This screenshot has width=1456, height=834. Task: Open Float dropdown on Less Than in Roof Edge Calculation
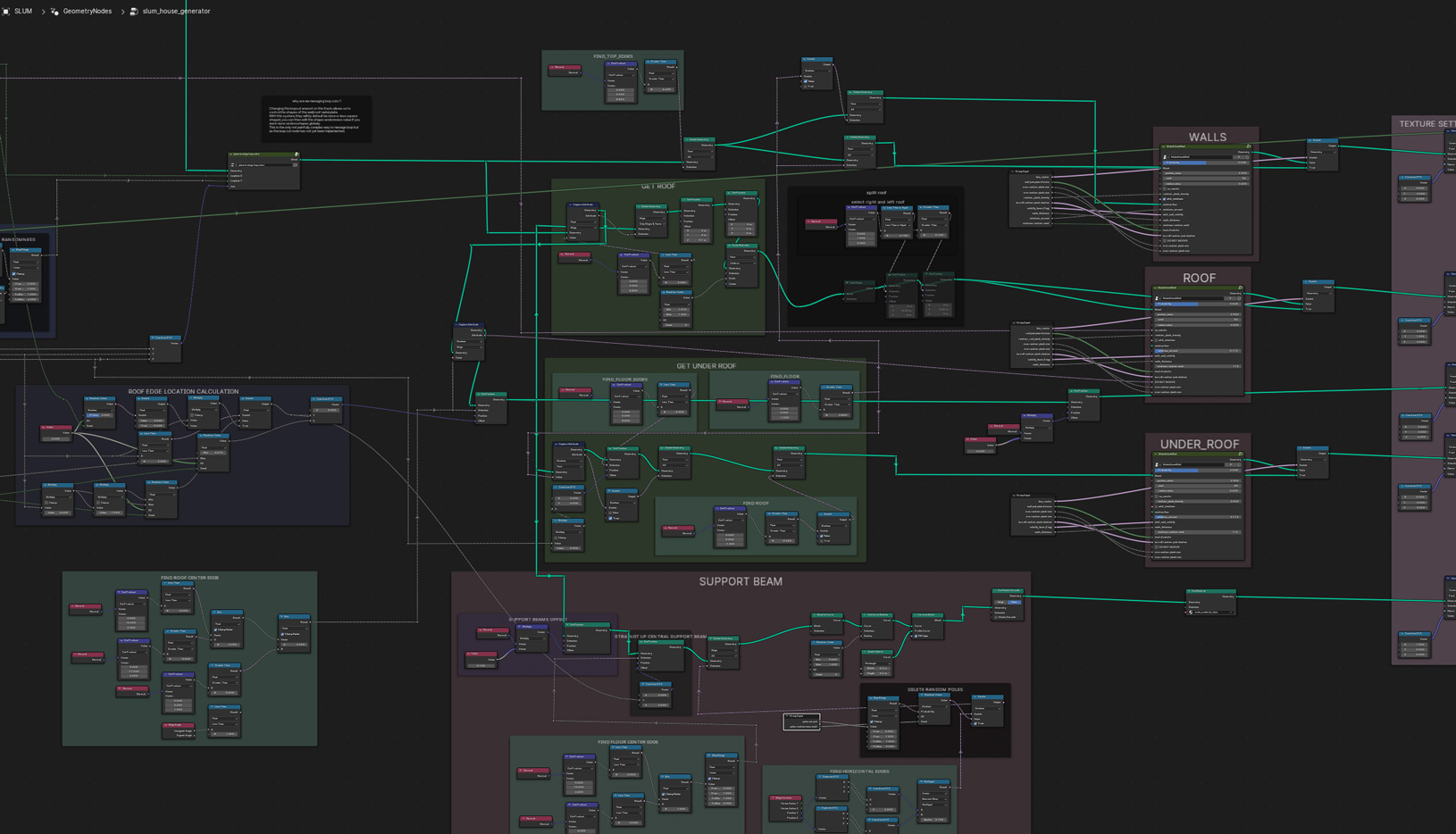point(155,445)
